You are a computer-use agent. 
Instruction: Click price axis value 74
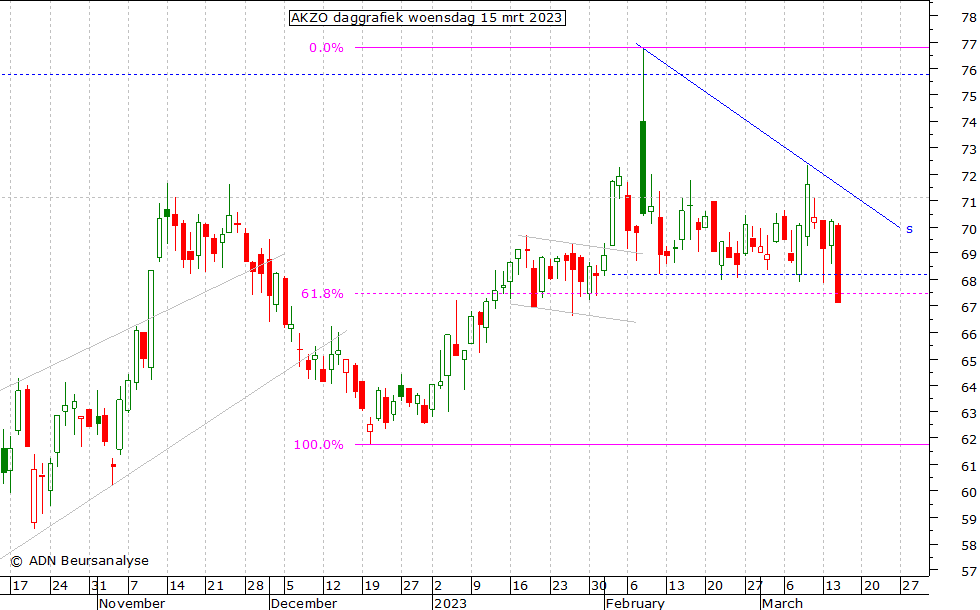(x=969, y=122)
